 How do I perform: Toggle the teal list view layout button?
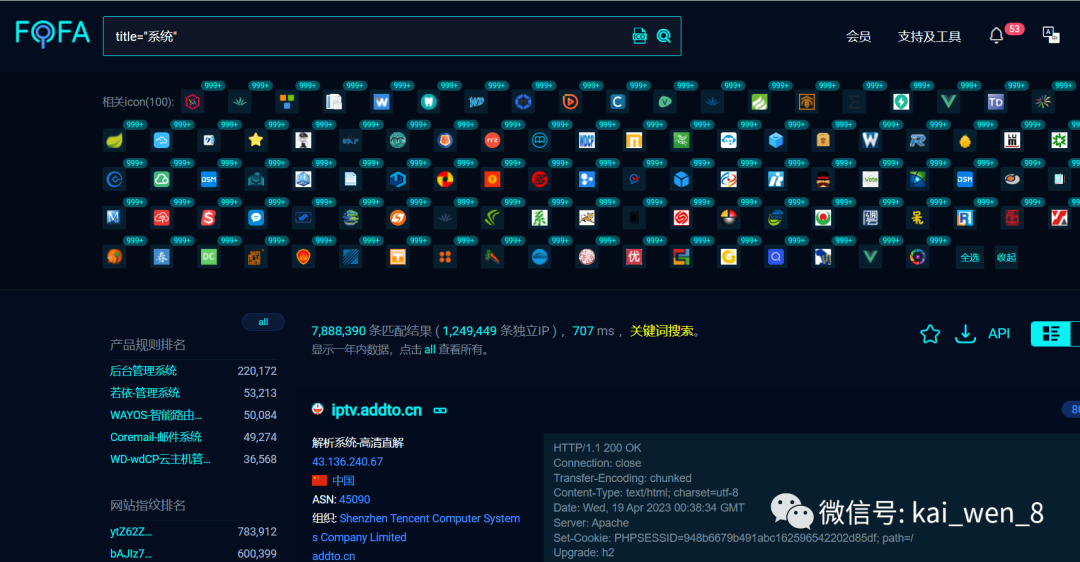tap(1050, 333)
